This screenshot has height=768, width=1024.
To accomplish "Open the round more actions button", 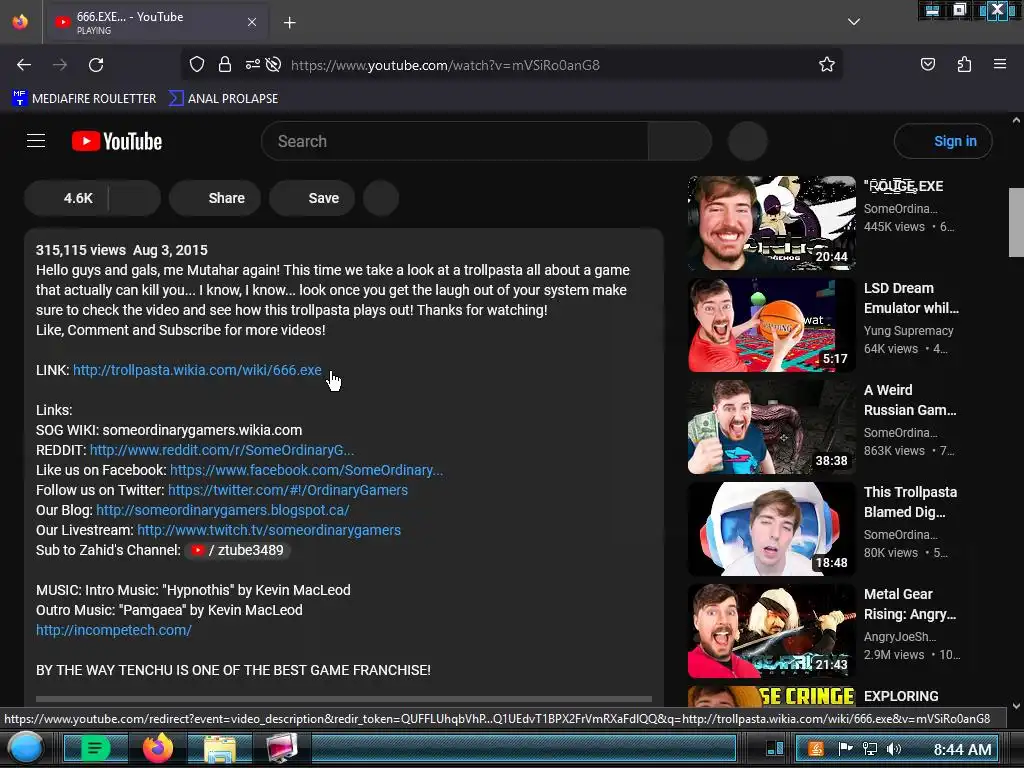I will click(x=381, y=198).
